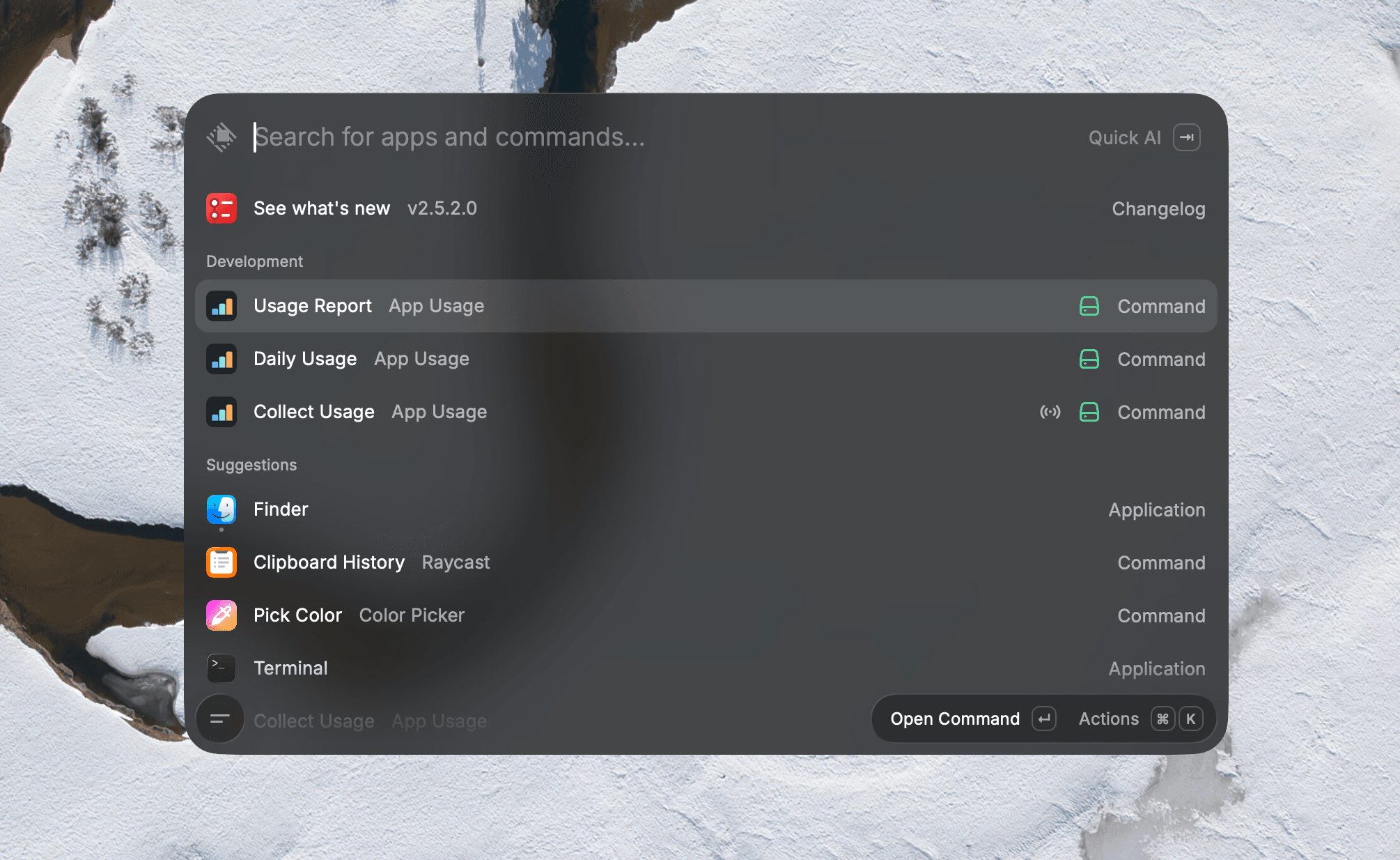Click the Usage Report bar chart icon
The height and width of the screenshot is (860, 1400).
221,306
